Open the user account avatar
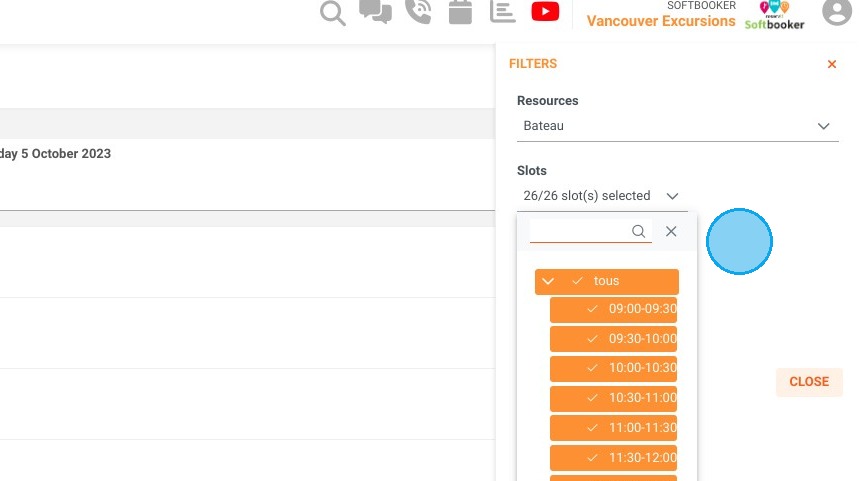The image size is (860, 481). 837,12
